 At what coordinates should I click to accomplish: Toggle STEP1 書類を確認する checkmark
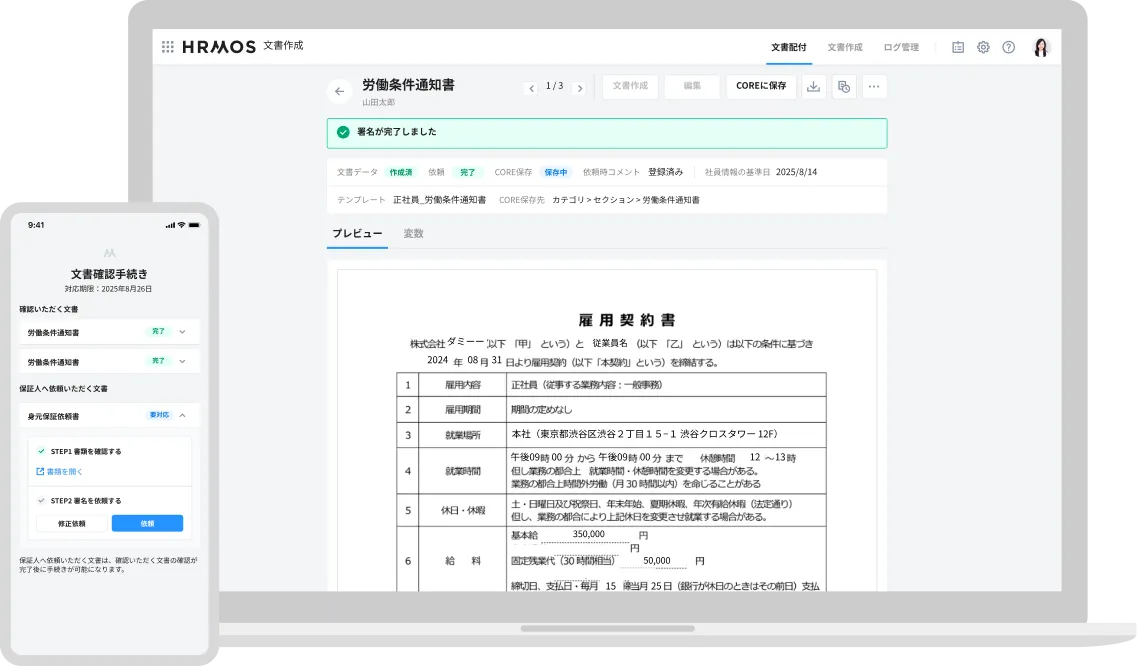click(x=41, y=451)
